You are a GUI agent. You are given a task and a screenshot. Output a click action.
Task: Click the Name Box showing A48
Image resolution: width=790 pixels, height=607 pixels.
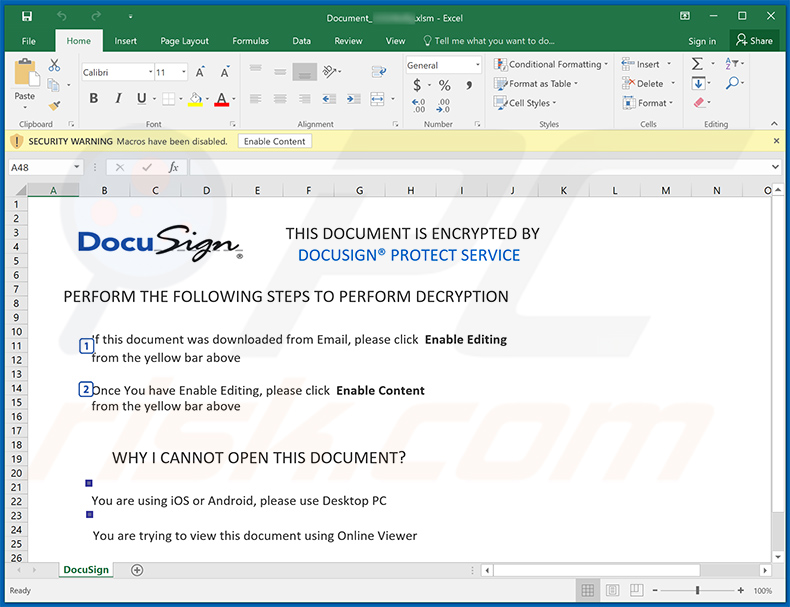pyautogui.click(x=45, y=167)
